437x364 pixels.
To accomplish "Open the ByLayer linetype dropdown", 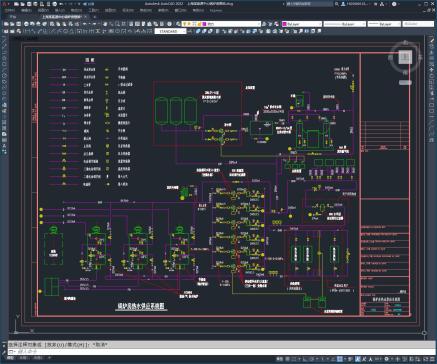I will pos(363,24).
